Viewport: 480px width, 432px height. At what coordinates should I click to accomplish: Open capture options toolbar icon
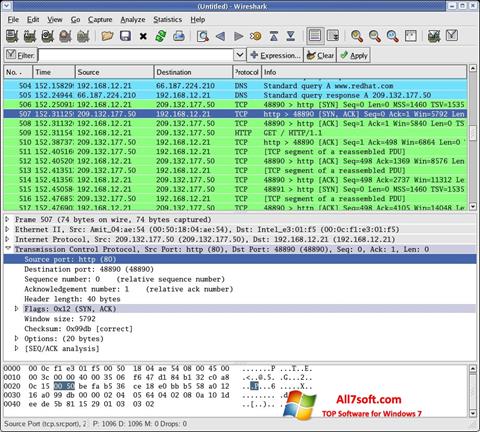[x=30, y=36]
